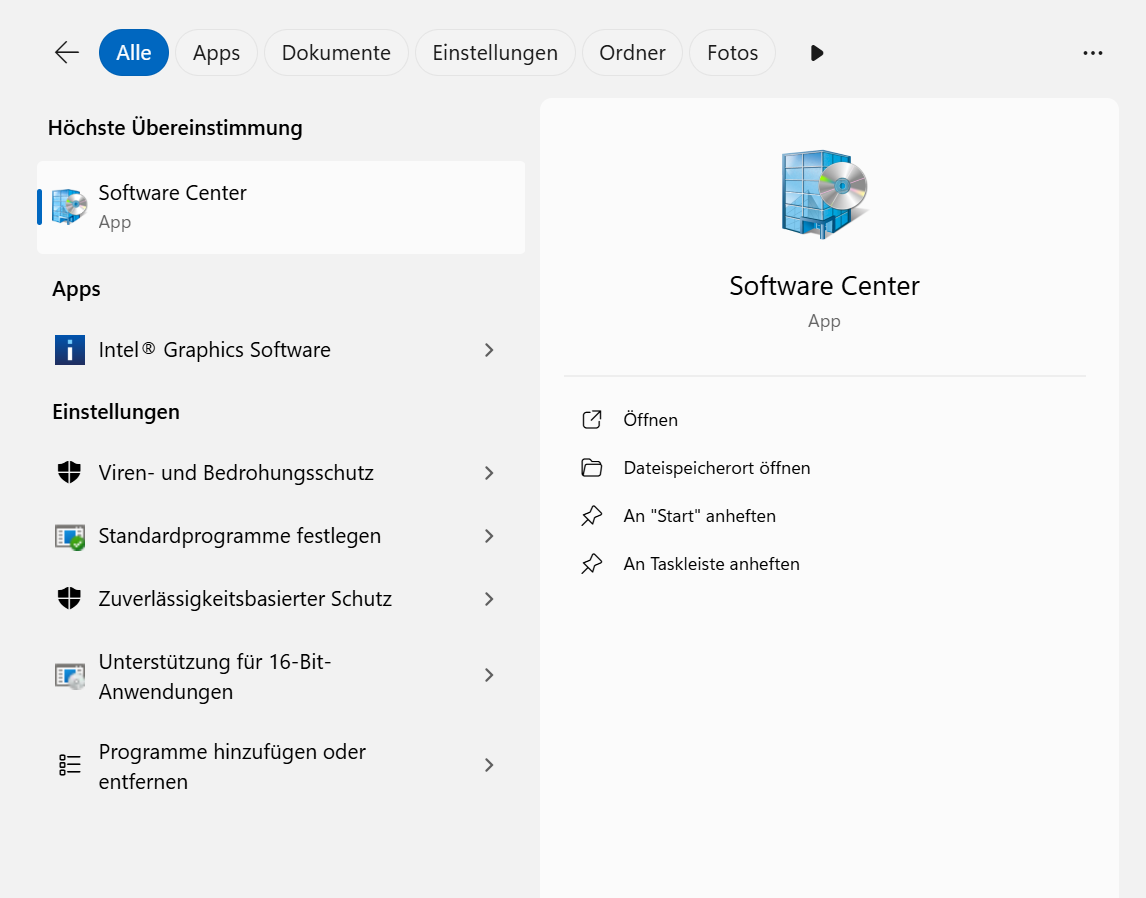Click the large Software Center icon in preview
Image resolution: width=1146 pixels, height=898 pixels.
[x=824, y=194]
